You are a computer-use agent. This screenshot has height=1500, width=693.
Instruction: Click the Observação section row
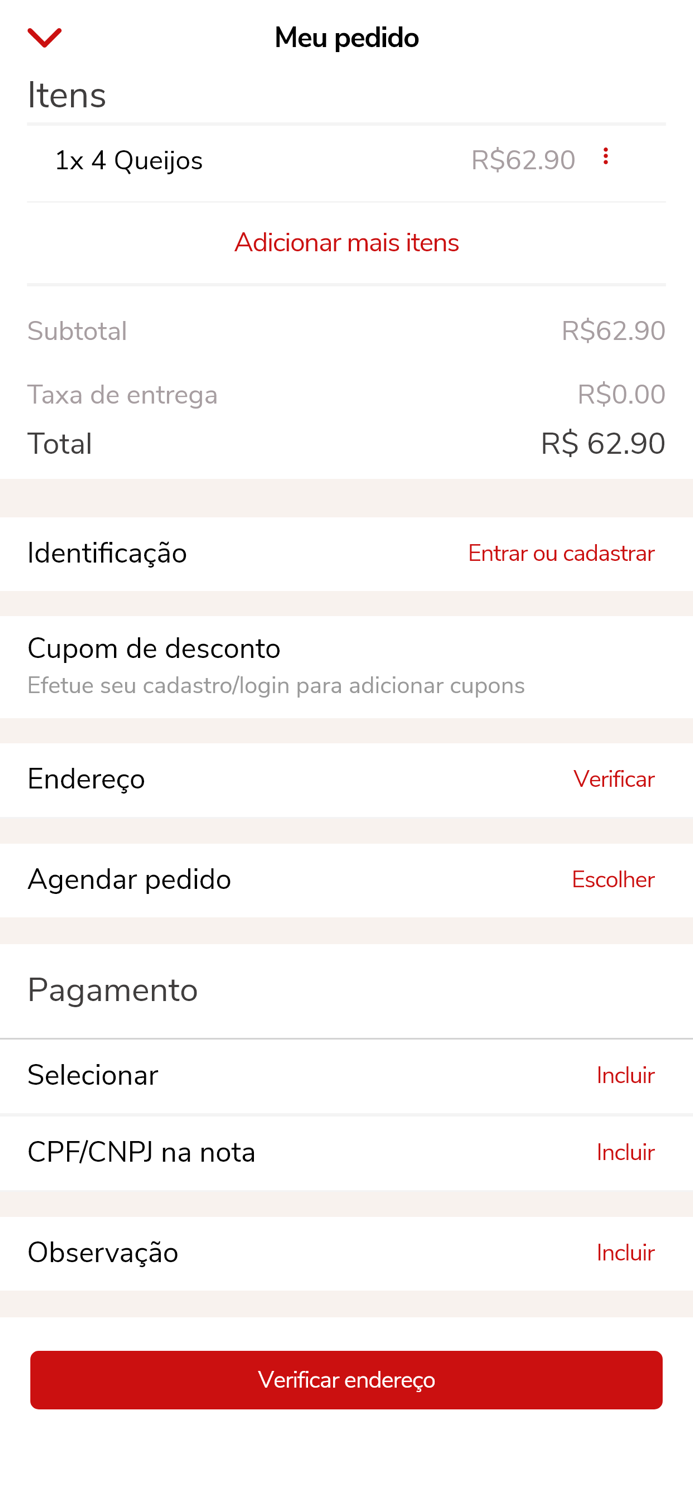point(103,1253)
